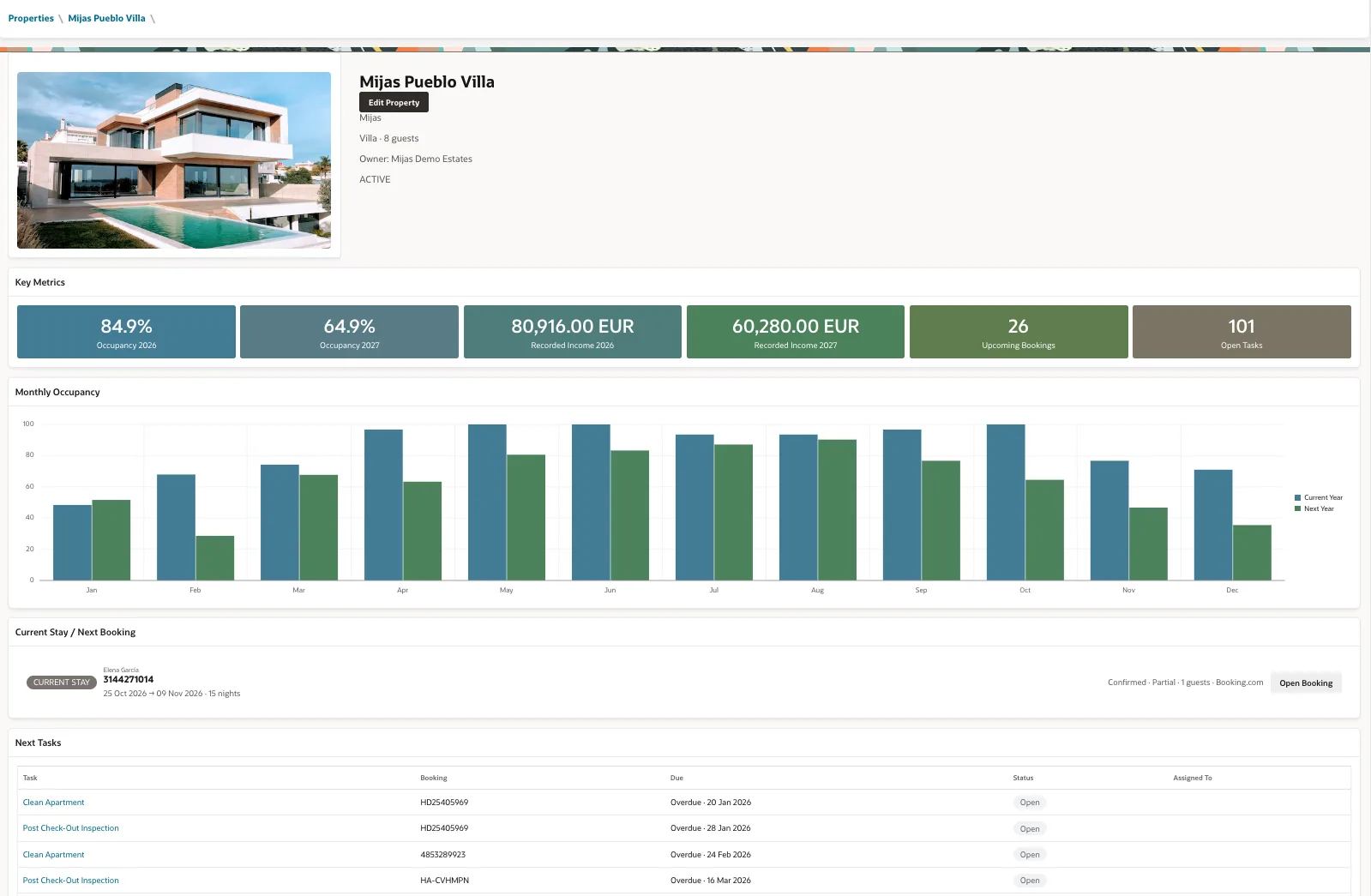Click the October current year bar
1371x896 pixels.
tap(1006, 502)
